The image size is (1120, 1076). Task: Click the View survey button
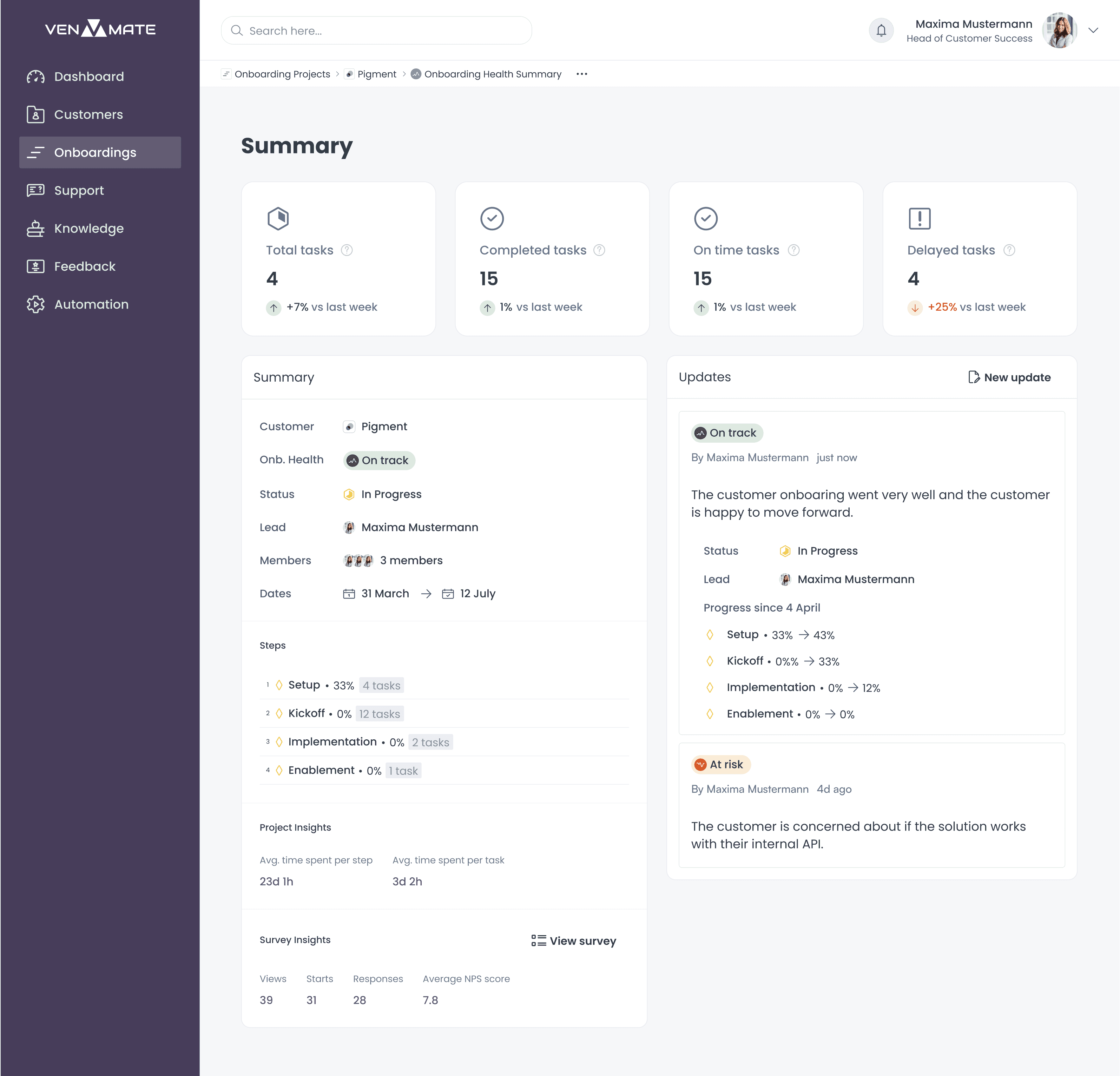pos(573,940)
